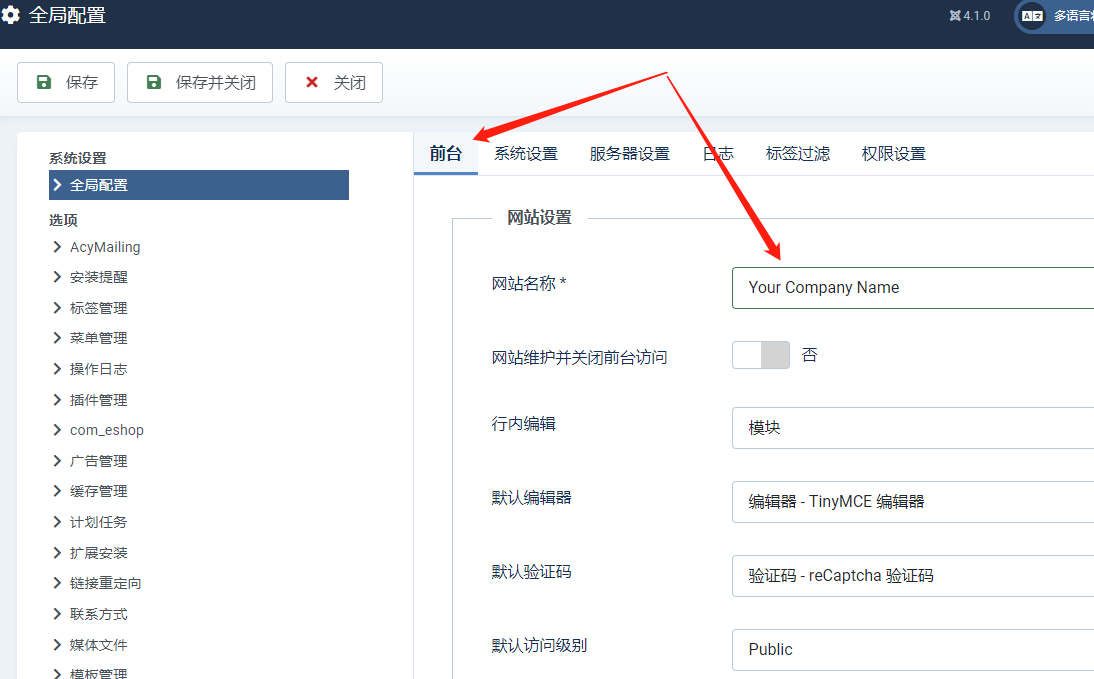Click the Joomla 4.1.0 version icon
Image resolution: width=1094 pixels, height=679 pixels.
[955, 16]
